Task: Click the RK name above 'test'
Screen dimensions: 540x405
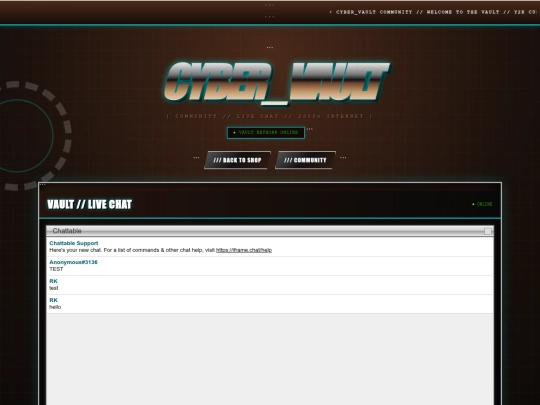Action: 53,281
